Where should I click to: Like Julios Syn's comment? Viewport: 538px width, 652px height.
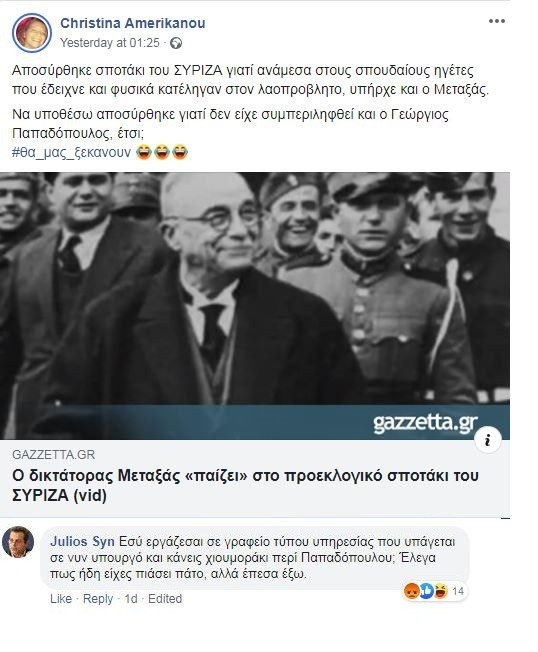coord(61,599)
